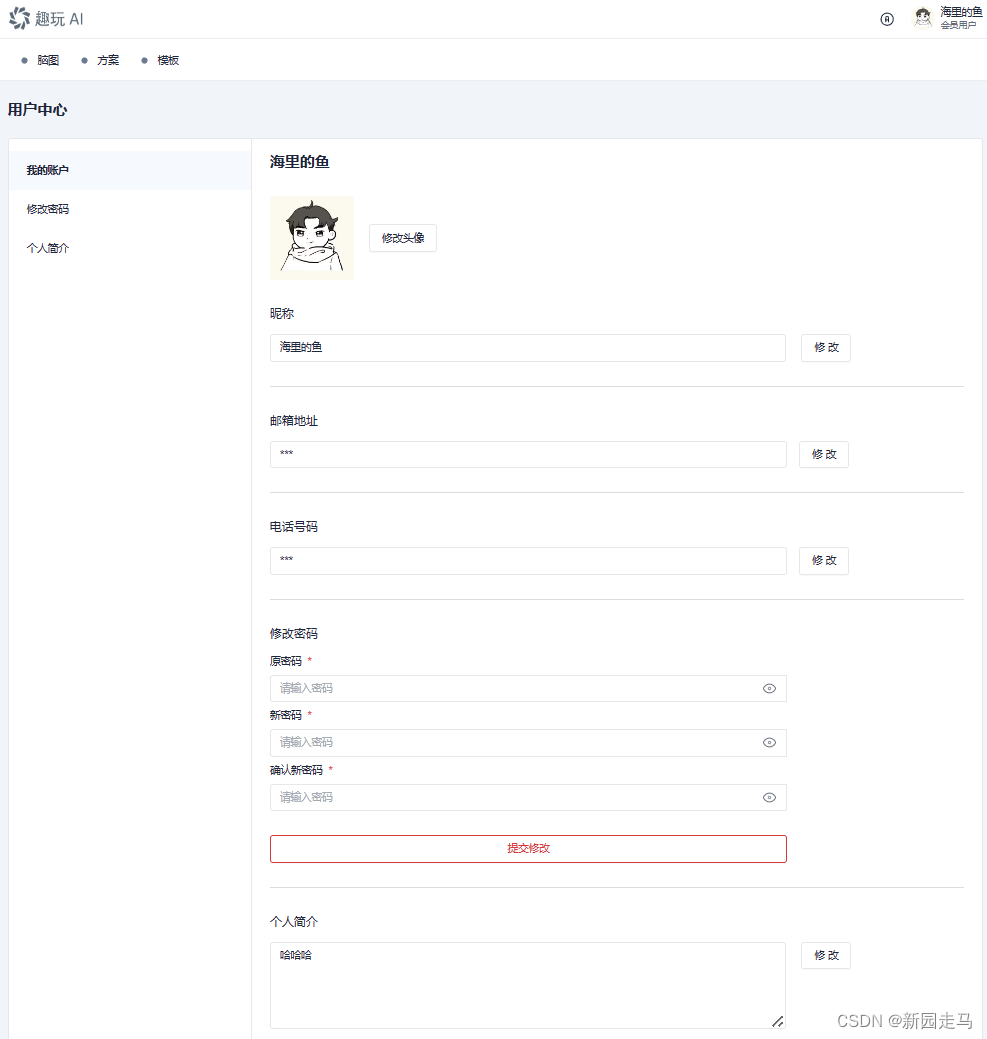Click the 用户中心 page heading
Screen dimensions: 987x1039
[38, 110]
